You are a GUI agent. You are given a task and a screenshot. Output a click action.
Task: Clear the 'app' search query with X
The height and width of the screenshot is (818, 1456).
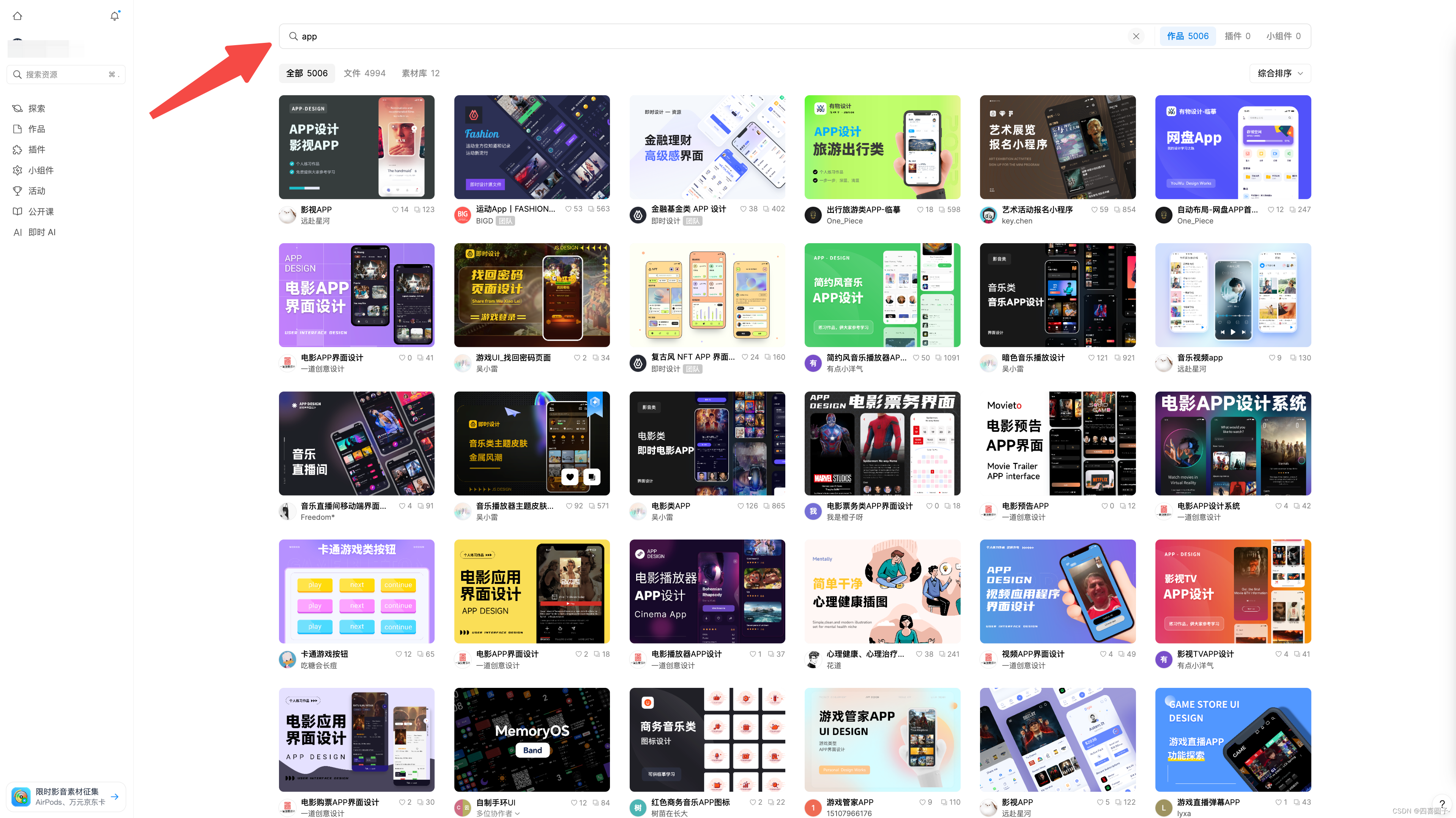[x=1136, y=36]
